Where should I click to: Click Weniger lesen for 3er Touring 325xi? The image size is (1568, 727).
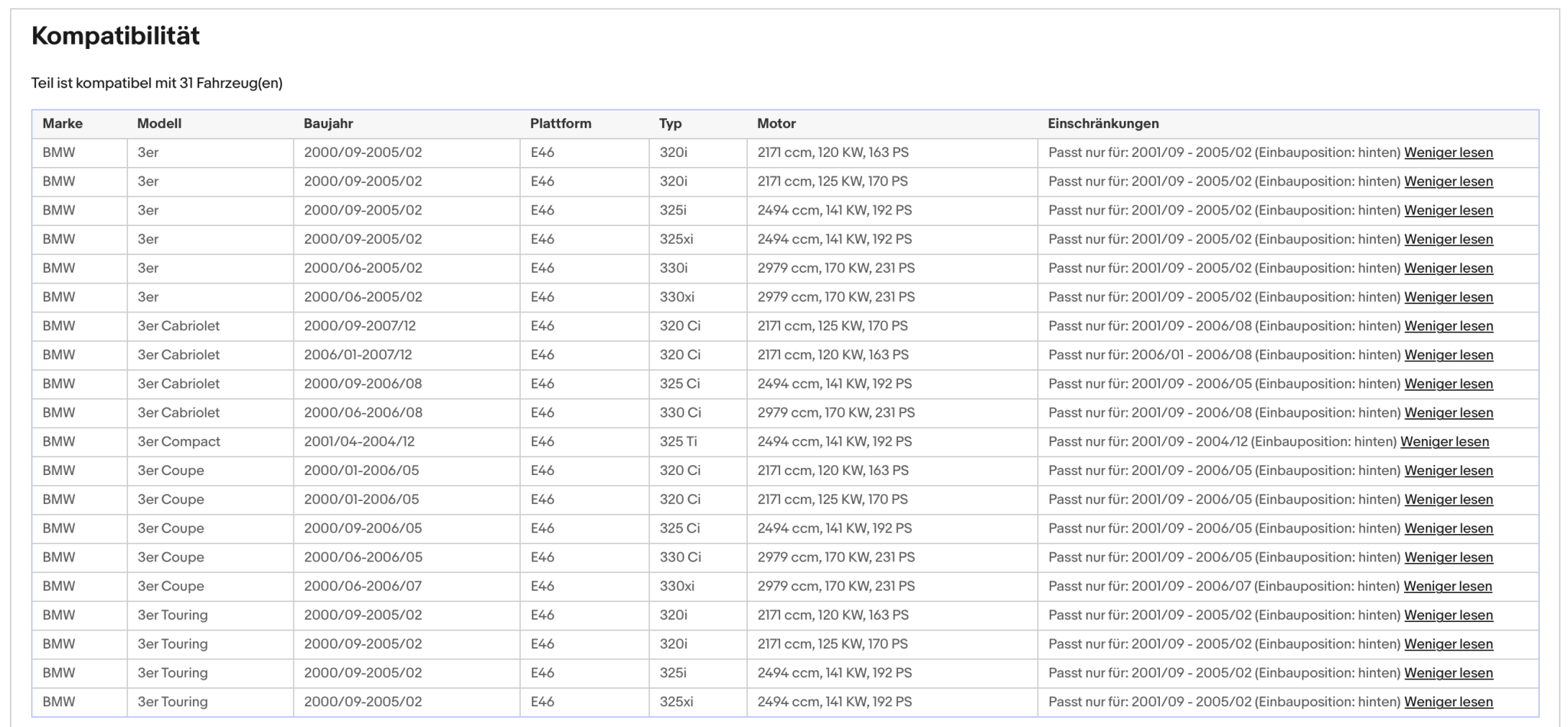point(1448,702)
